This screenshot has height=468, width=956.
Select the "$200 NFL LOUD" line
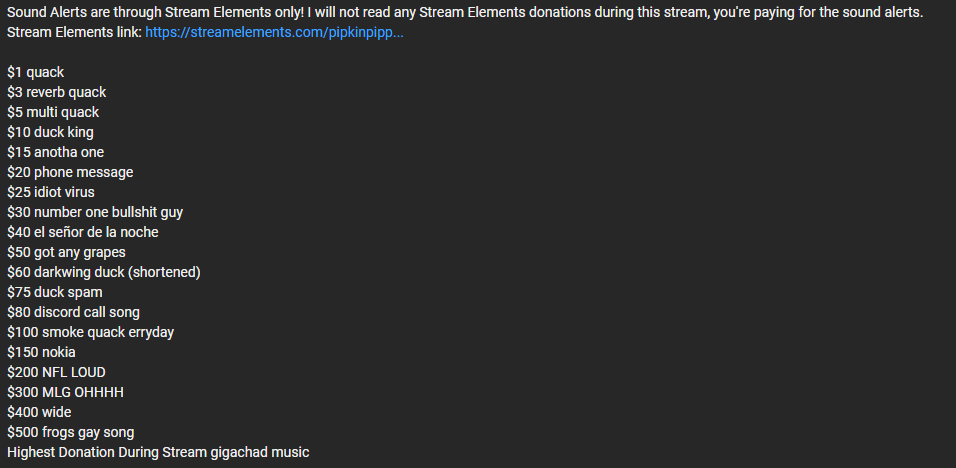coord(56,372)
